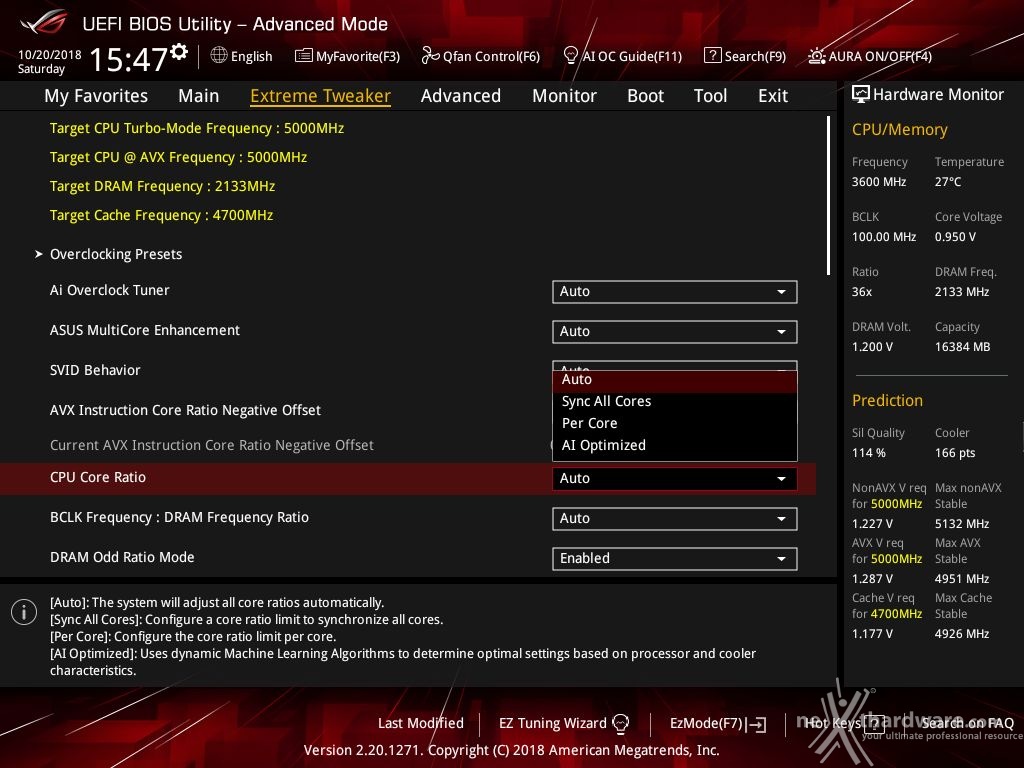
Task: Switch to the Boot tab
Action: (x=645, y=96)
